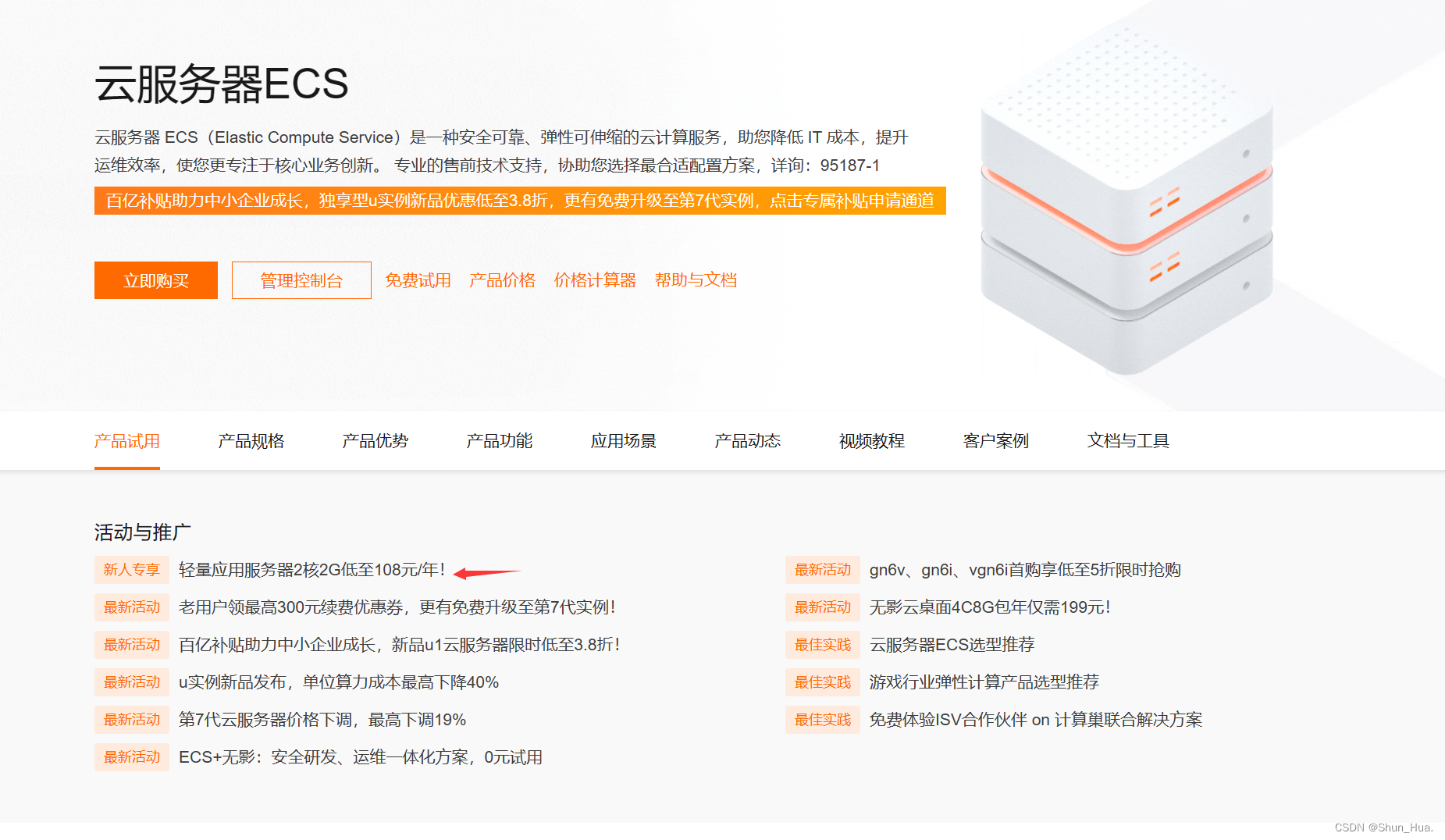
Task: Open 免费体验ISV合作伙伴 on 计算巢 link
Action: [1036, 720]
